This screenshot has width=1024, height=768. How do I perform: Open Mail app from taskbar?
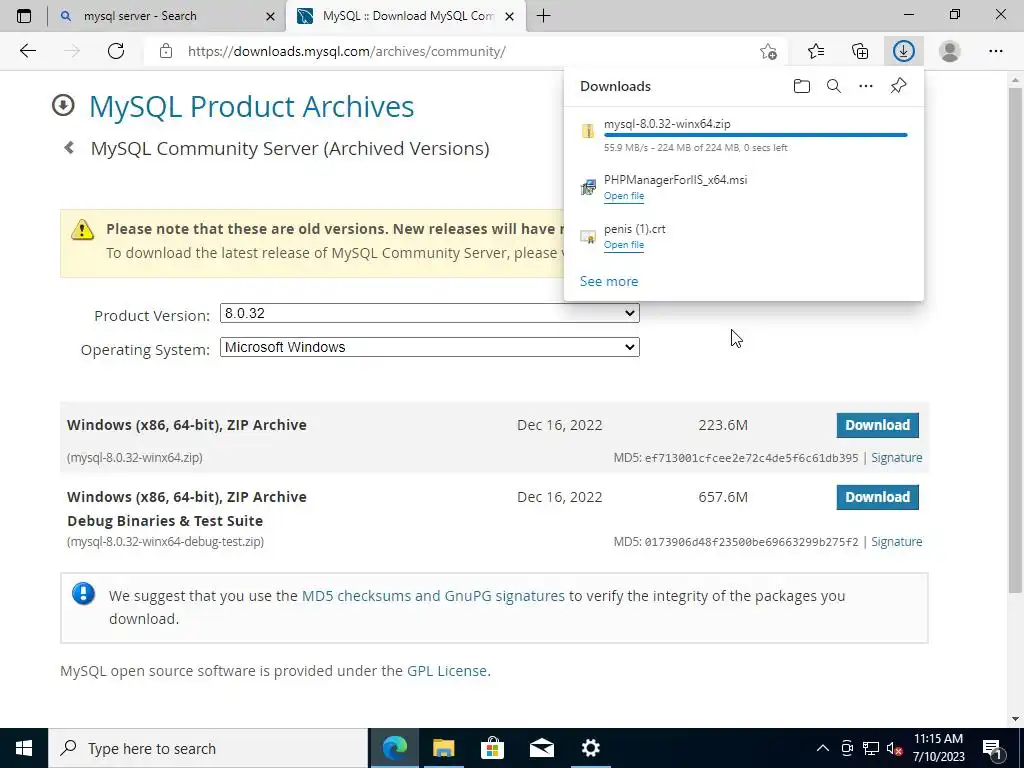541,748
